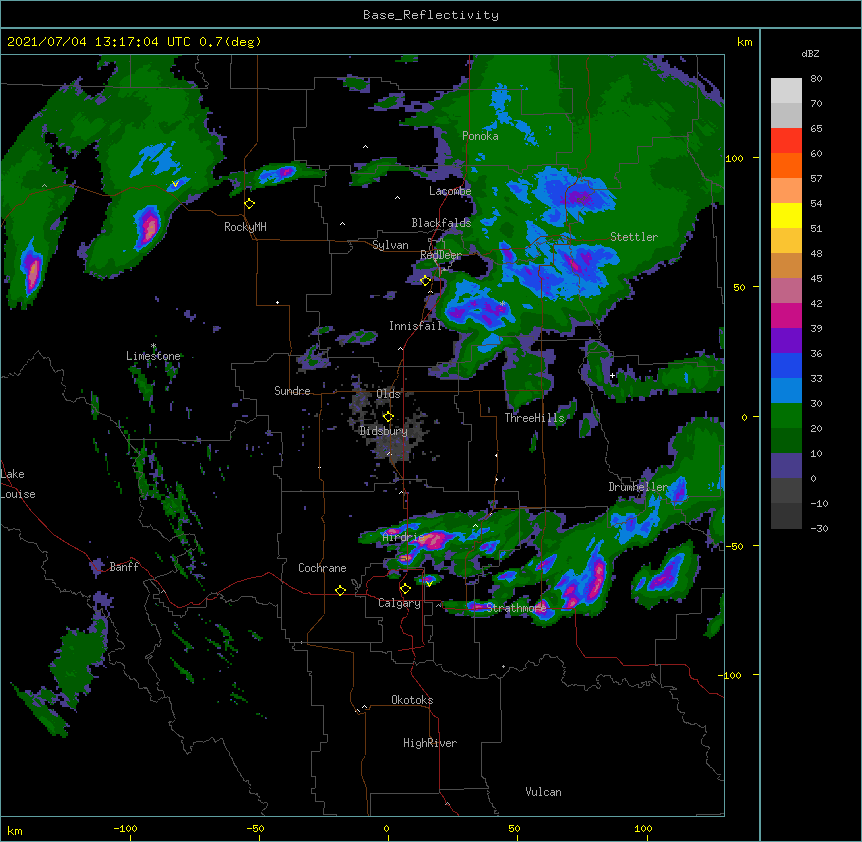862x842 pixels.
Task: Select the dark green 10-20 dBZ swatch
Action: pyautogui.click(x=786, y=441)
